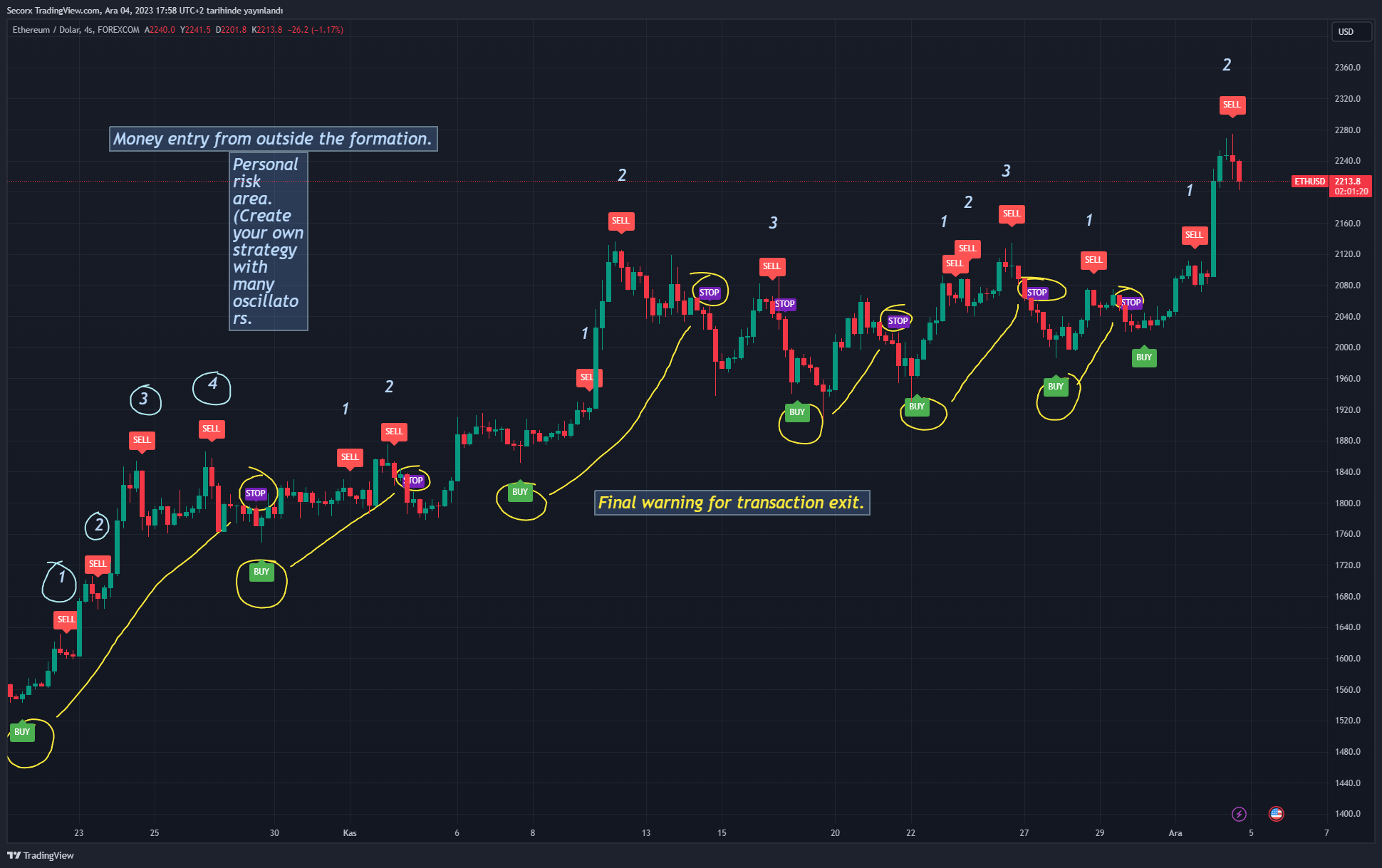
Task: Click the 2360.0 price axis label
Action: pyautogui.click(x=1348, y=68)
